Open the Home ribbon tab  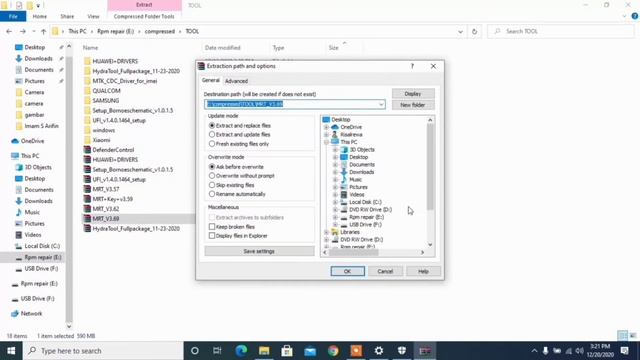(x=40, y=16)
